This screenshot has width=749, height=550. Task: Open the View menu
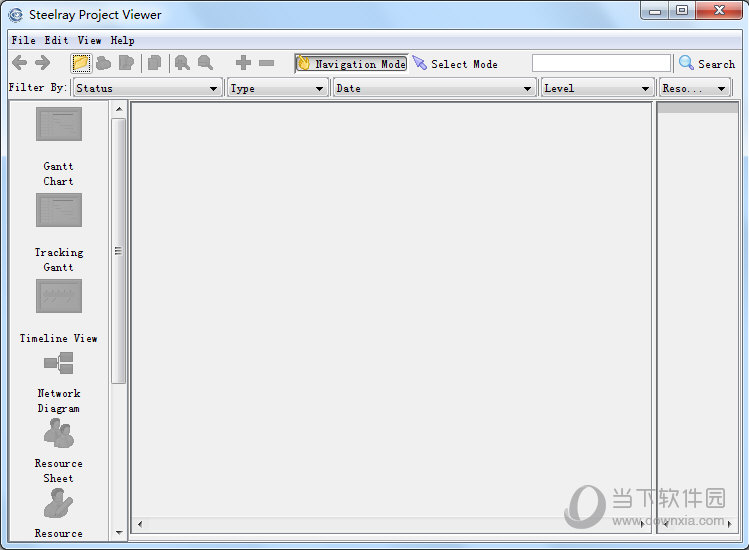coord(89,41)
